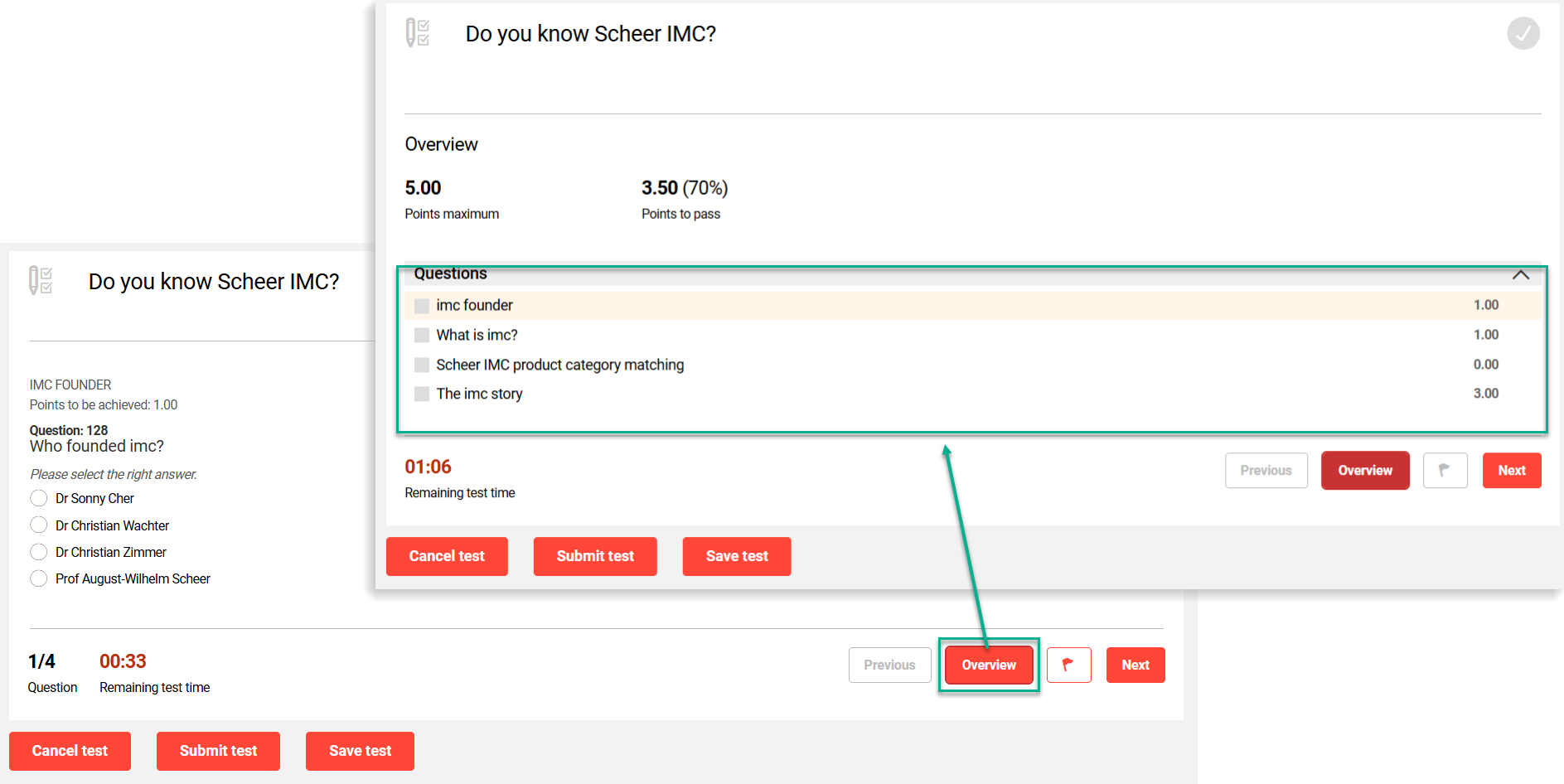Screen dimensions: 1564x784
Task: Collapse the Questions section
Action: [1520, 275]
